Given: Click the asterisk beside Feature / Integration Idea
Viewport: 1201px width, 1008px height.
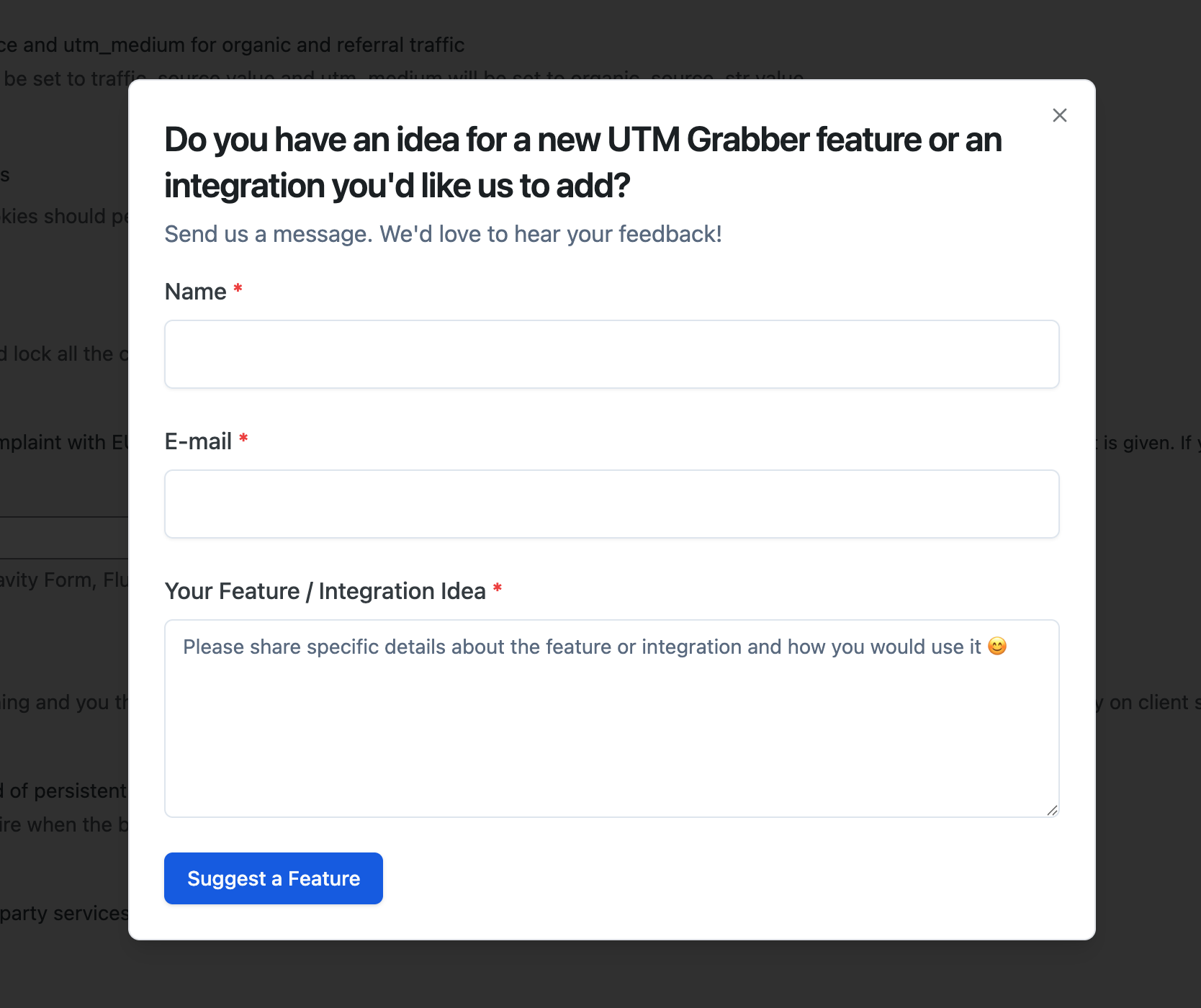Looking at the screenshot, I should pyautogui.click(x=498, y=588).
